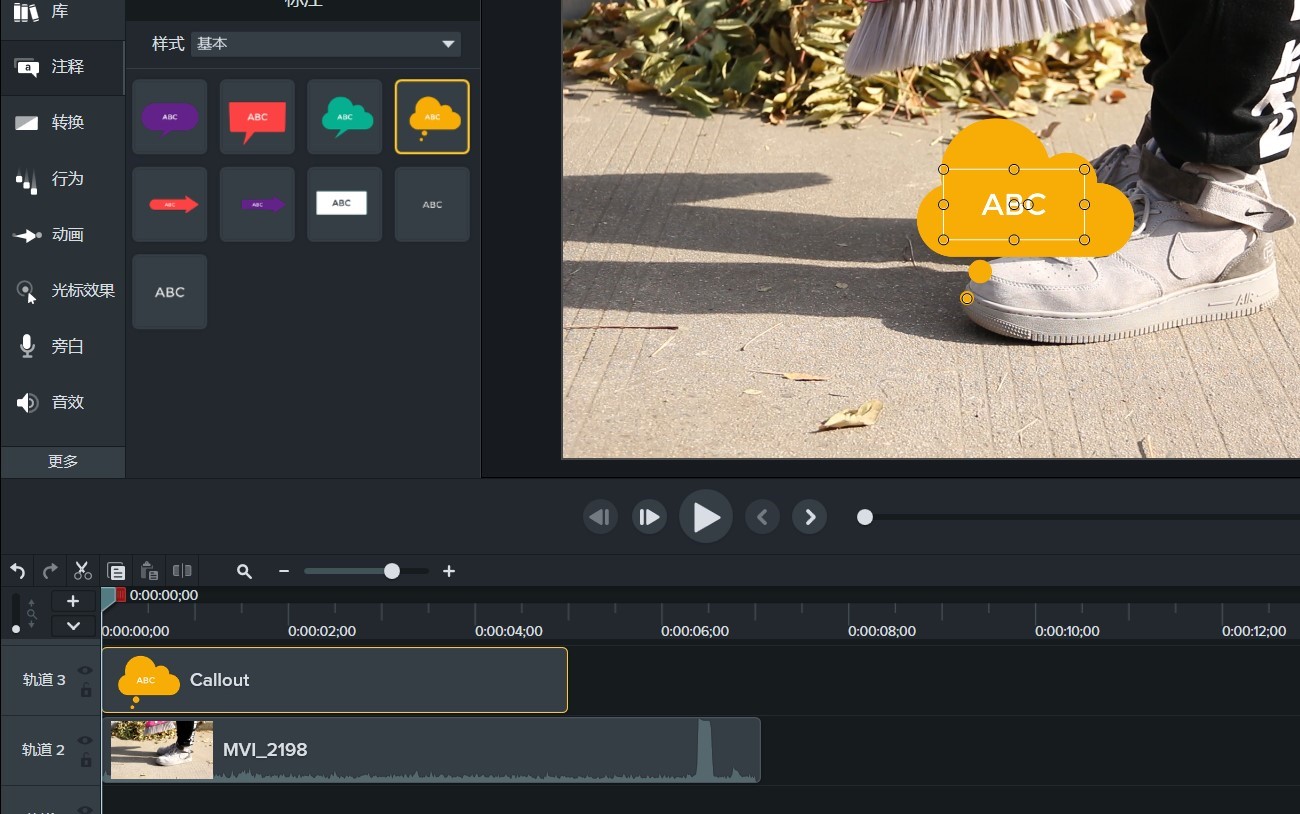Toggle visibility of 轨道 3
This screenshot has width=1300, height=814.
85,670
